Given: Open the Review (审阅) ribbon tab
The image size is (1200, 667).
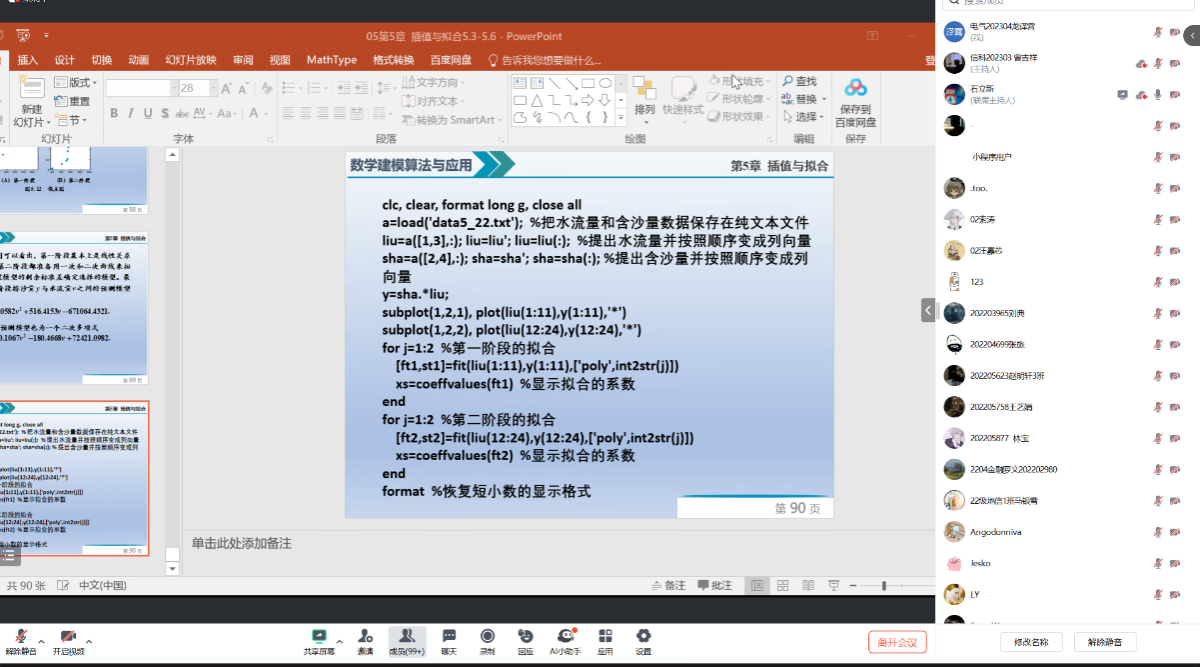Looking at the screenshot, I should [x=243, y=60].
